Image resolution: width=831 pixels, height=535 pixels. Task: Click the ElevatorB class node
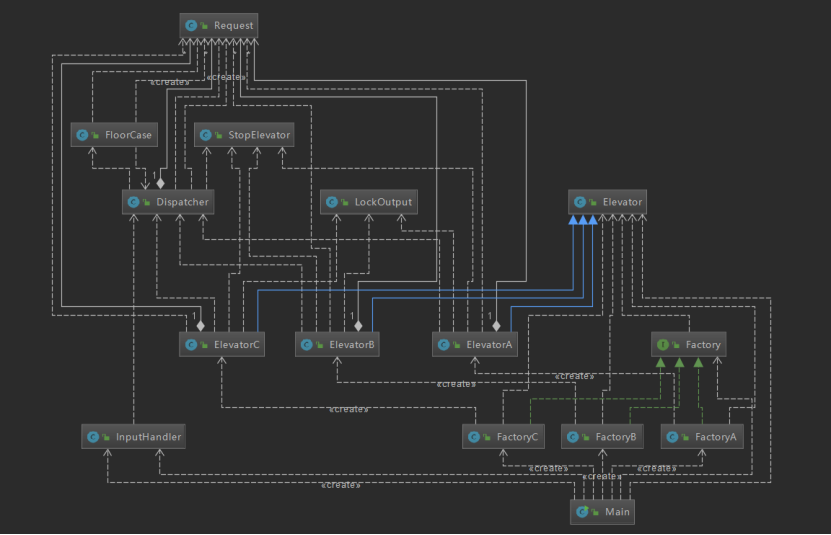click(x=337, y=345)
